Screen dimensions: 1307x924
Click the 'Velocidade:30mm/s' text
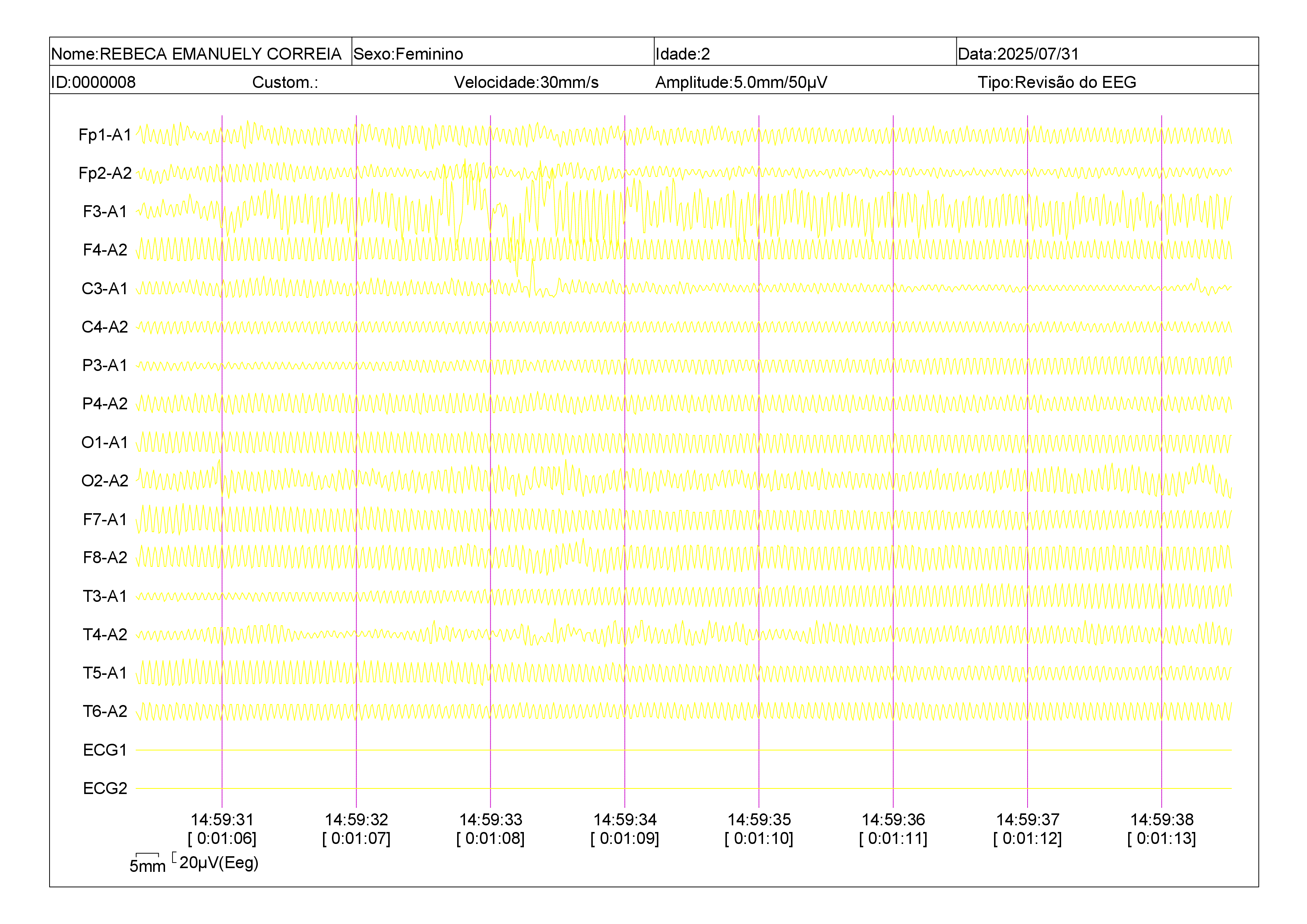coord(526,83)
